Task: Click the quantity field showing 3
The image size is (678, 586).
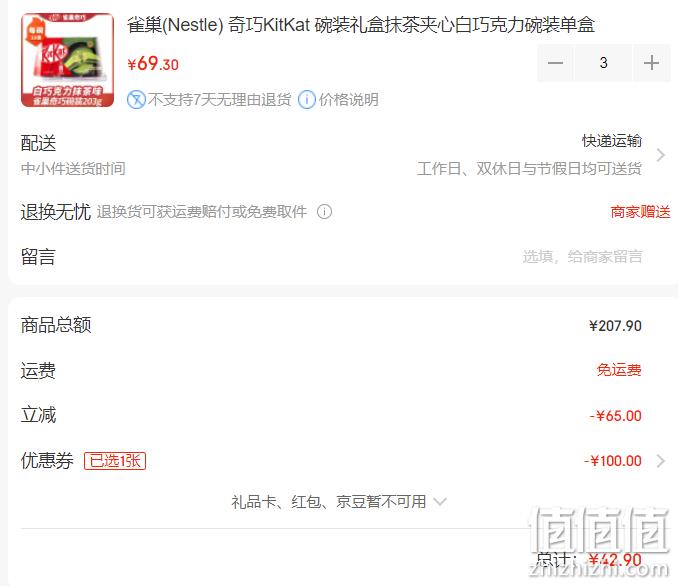Action: click(x=603, y=63)
